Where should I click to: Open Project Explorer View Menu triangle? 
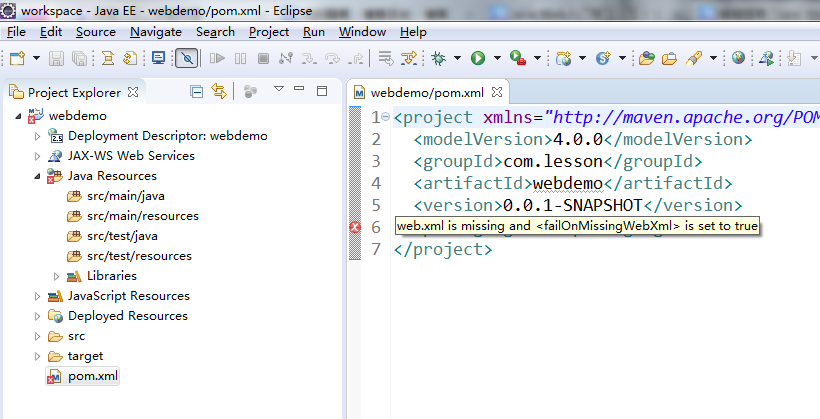pyautogui.click(x=279, y=89)
